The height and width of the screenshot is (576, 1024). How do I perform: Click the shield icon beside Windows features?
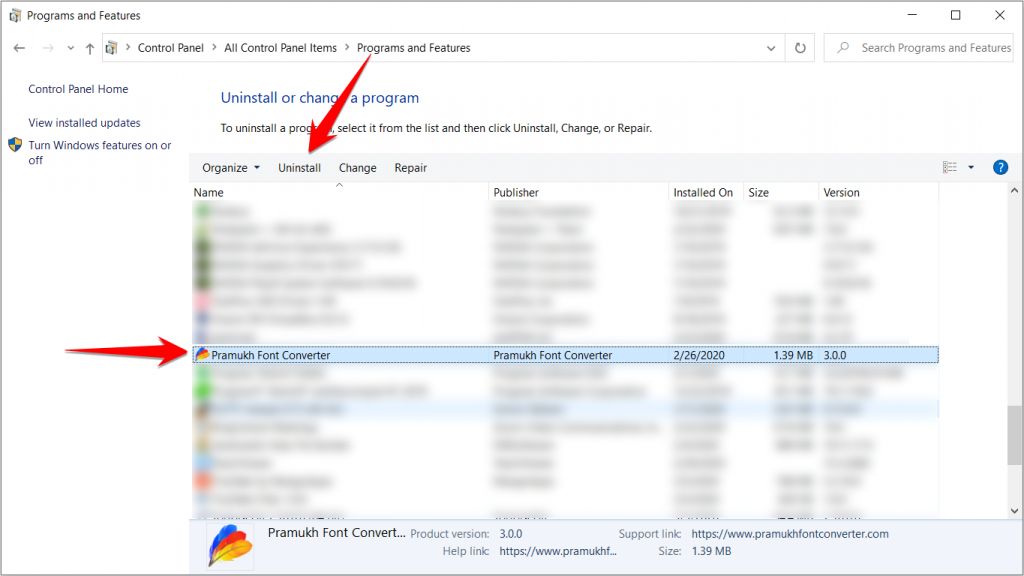tap(15, 145)
